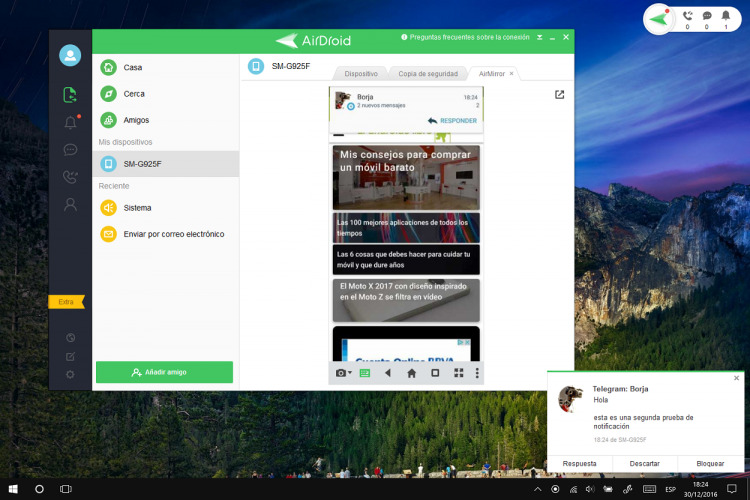Viewport: 750px width, 500px height.
Task: Open the call log icon in the sidebar
Action: pyautogui.click(x=70, y=177)
